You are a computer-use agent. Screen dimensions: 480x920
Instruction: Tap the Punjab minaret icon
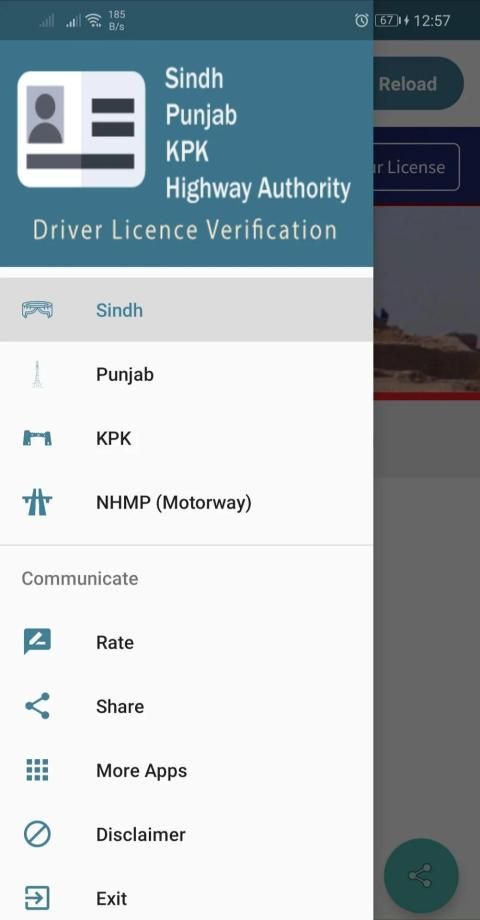tap(37, 374)
